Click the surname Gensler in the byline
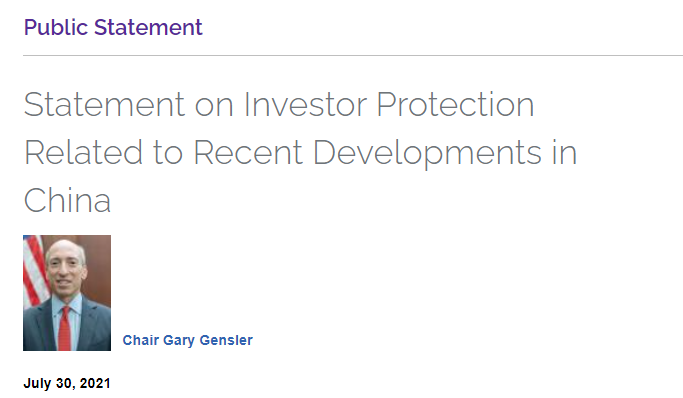This screenshot has height=398, width=683. tap(226, 340)
